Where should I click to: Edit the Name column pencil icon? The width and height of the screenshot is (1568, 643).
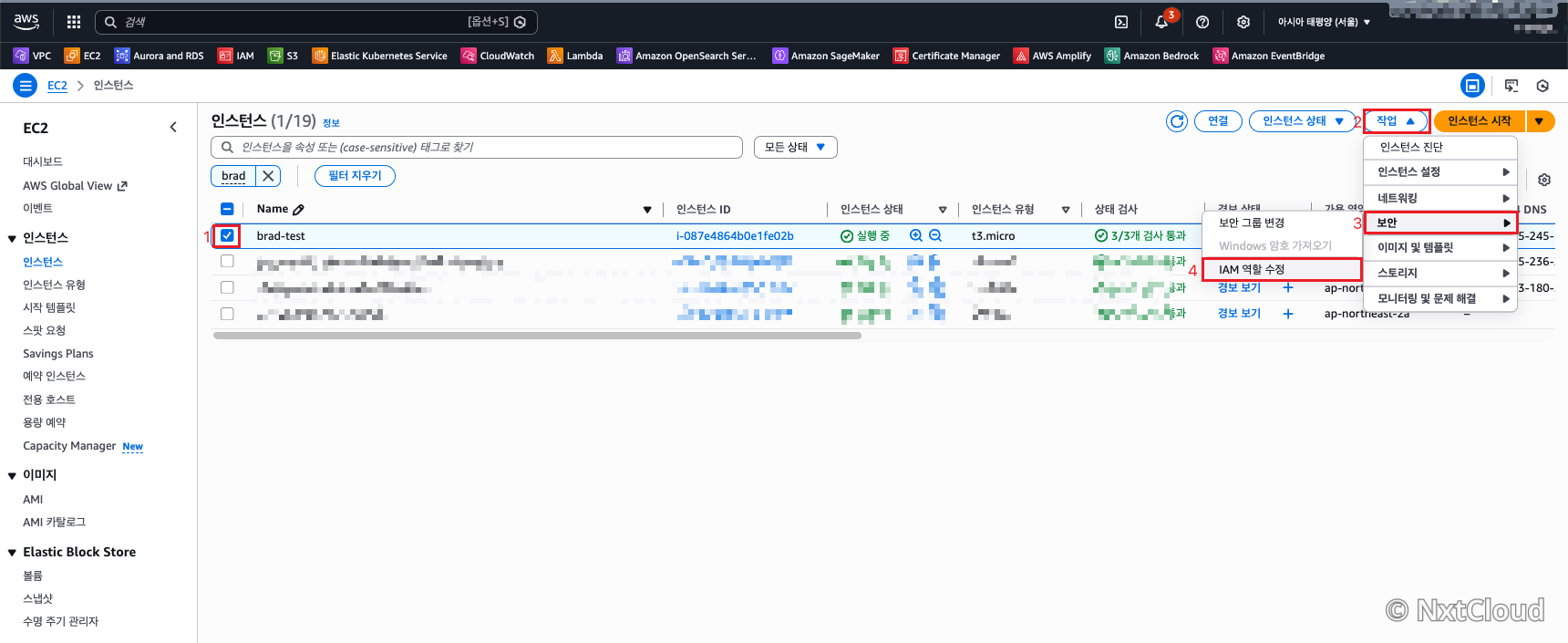click(x=298, y=210)
